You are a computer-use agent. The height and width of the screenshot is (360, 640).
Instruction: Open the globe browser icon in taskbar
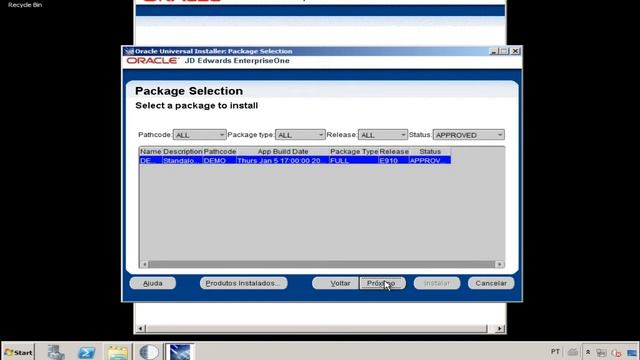(x=149, y=352)
